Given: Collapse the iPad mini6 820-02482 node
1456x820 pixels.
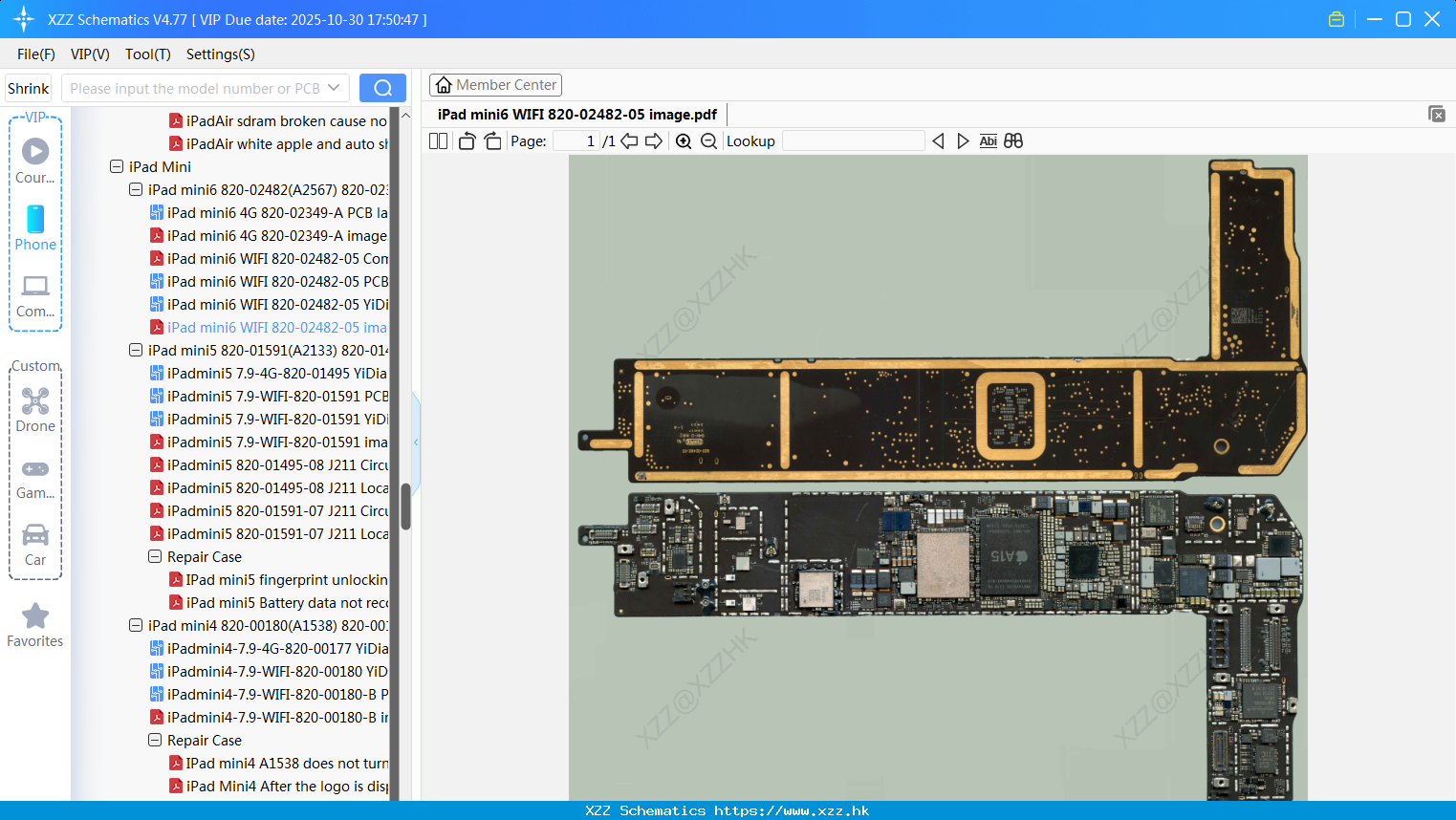Looking at the screenshot, I should (136, 189).
